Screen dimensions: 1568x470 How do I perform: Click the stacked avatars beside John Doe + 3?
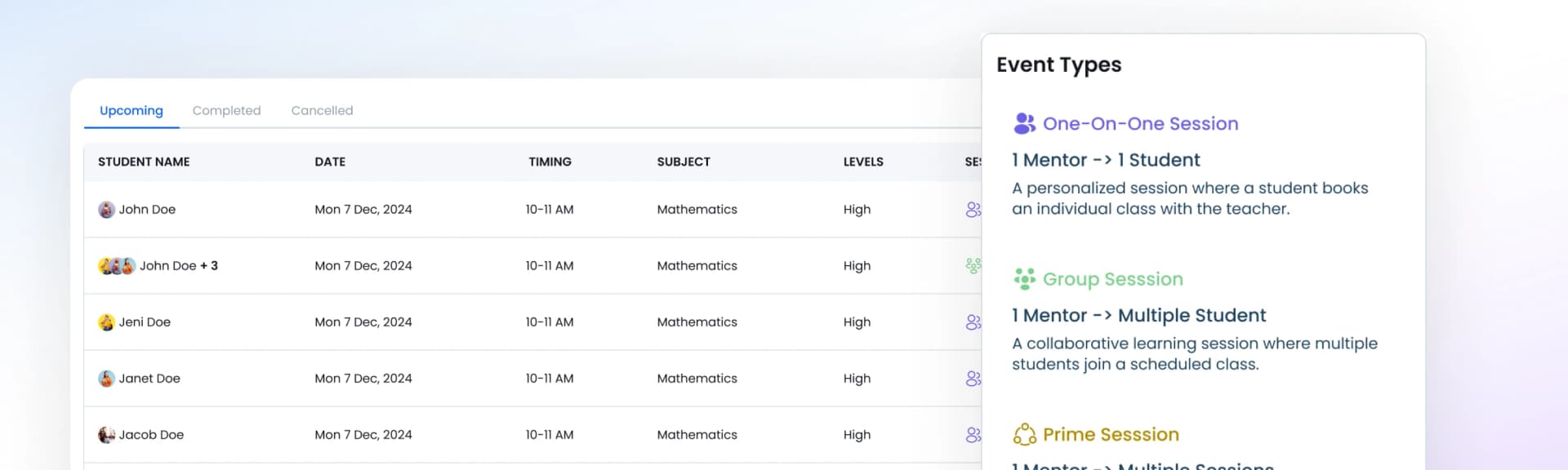pyautogui.click(x=117, y=266)
